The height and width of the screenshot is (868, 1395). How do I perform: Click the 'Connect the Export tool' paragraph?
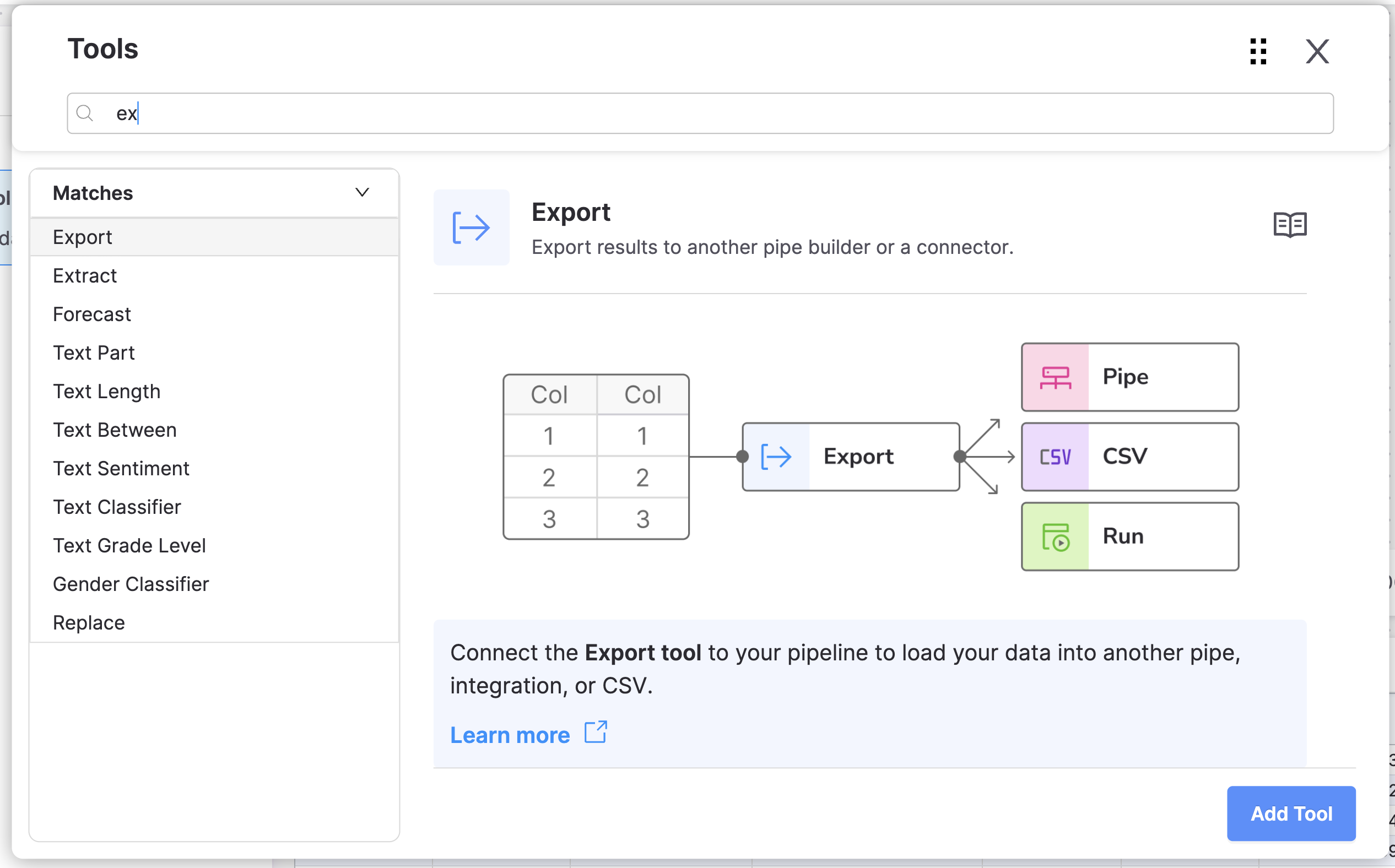tap(845, 669)
